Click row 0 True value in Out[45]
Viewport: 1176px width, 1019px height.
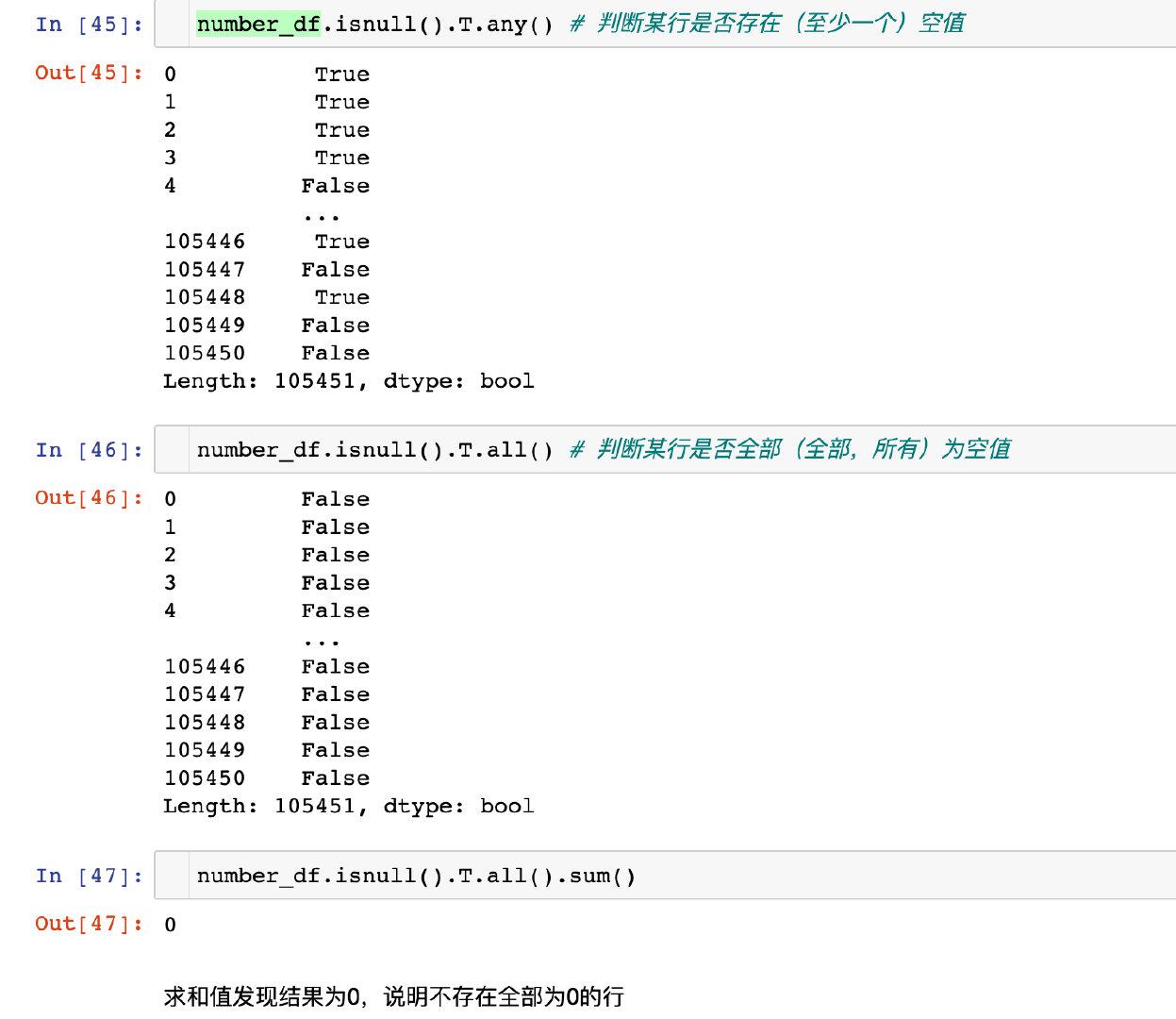coord(342,75)
